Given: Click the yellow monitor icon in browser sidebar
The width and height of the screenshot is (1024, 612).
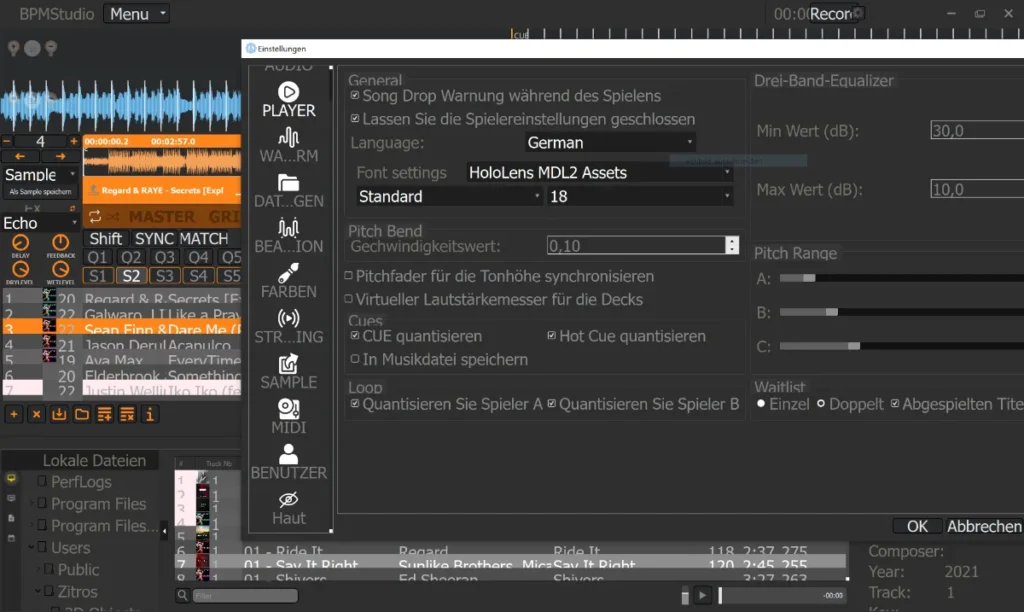Looking at the screenshot, I should (11, 479).
